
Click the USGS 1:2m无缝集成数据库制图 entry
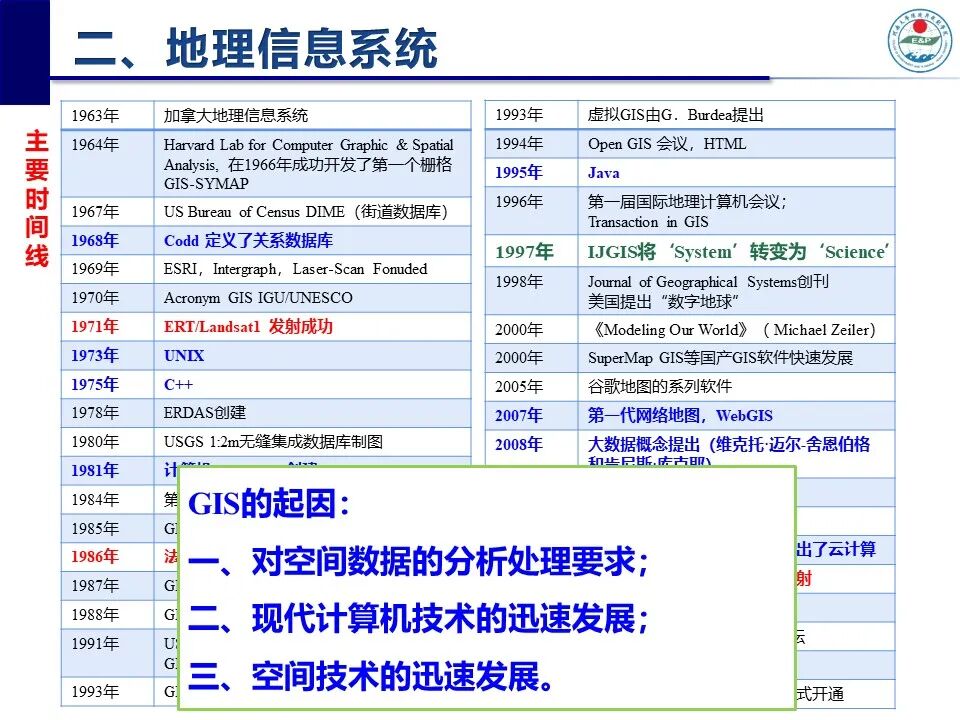point(312,441)
